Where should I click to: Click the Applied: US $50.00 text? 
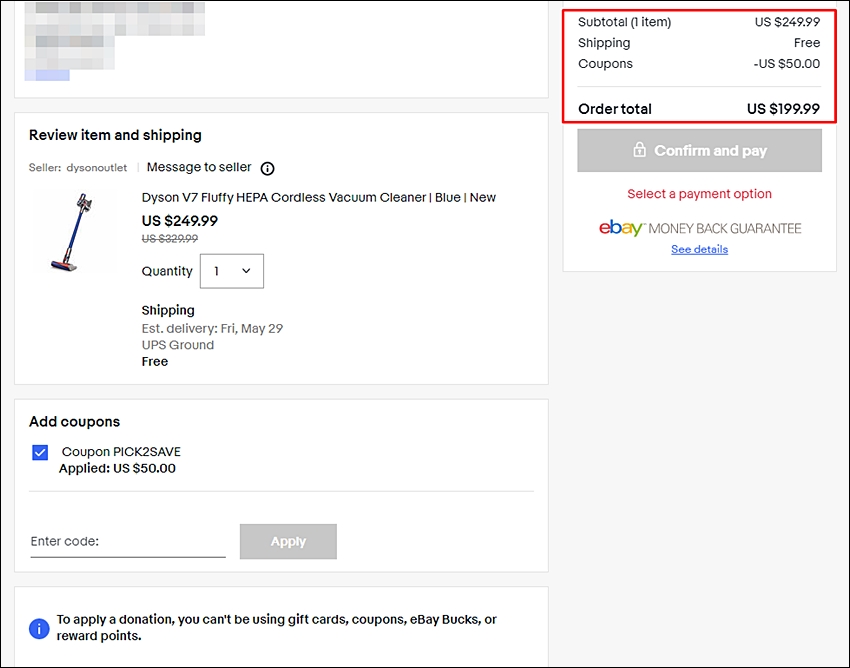tap(117, 468)
